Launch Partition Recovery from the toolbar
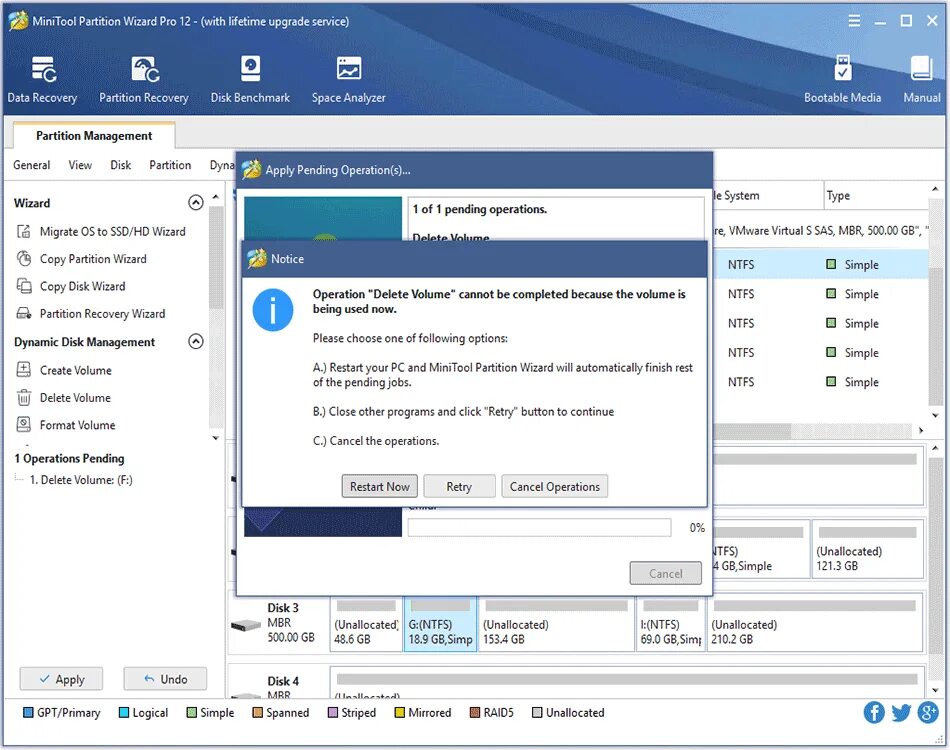The image size is (950, 750). [144, 79]
